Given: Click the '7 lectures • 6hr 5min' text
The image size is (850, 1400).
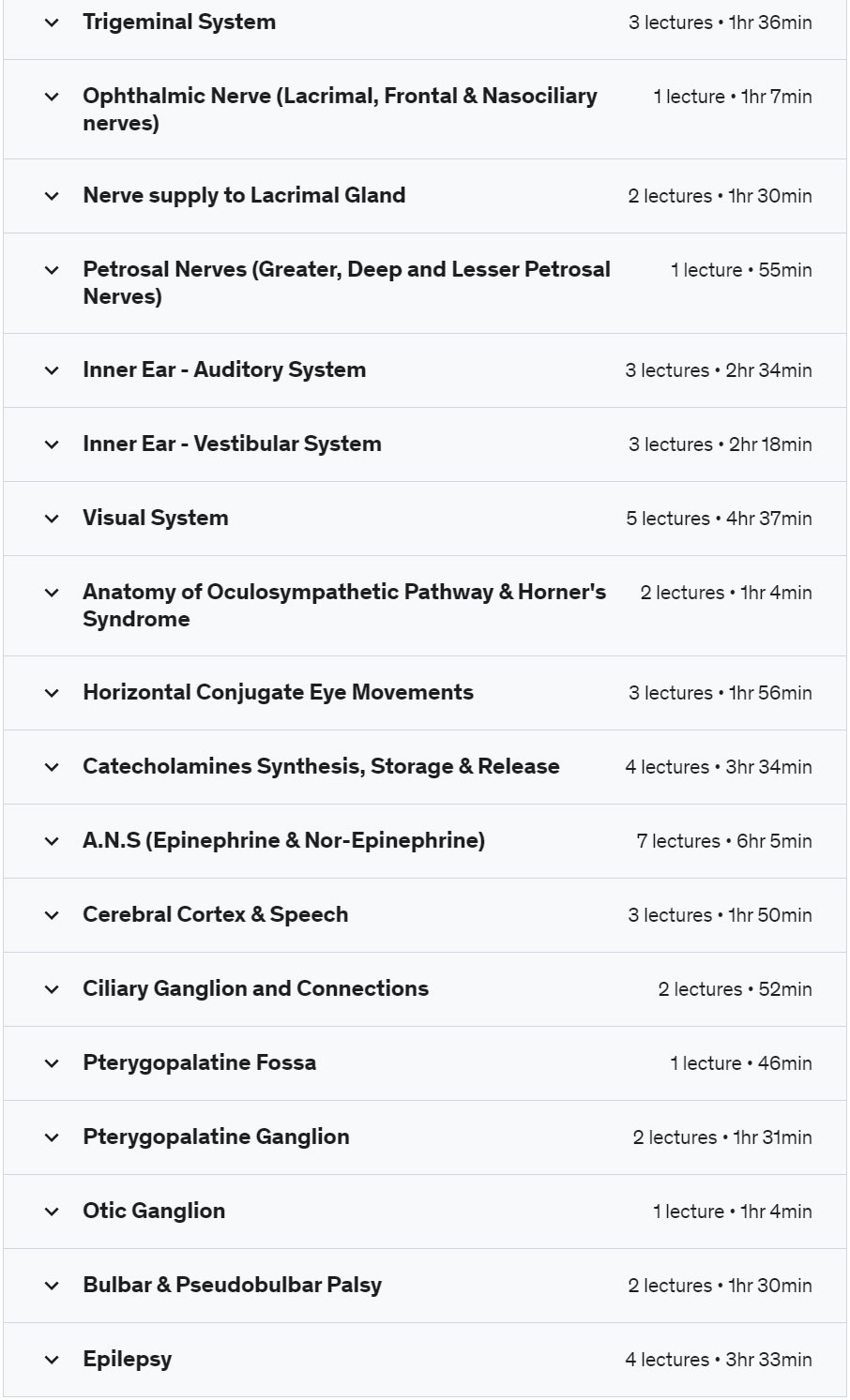Looking at the screenshot, I should tap(724, 841).
